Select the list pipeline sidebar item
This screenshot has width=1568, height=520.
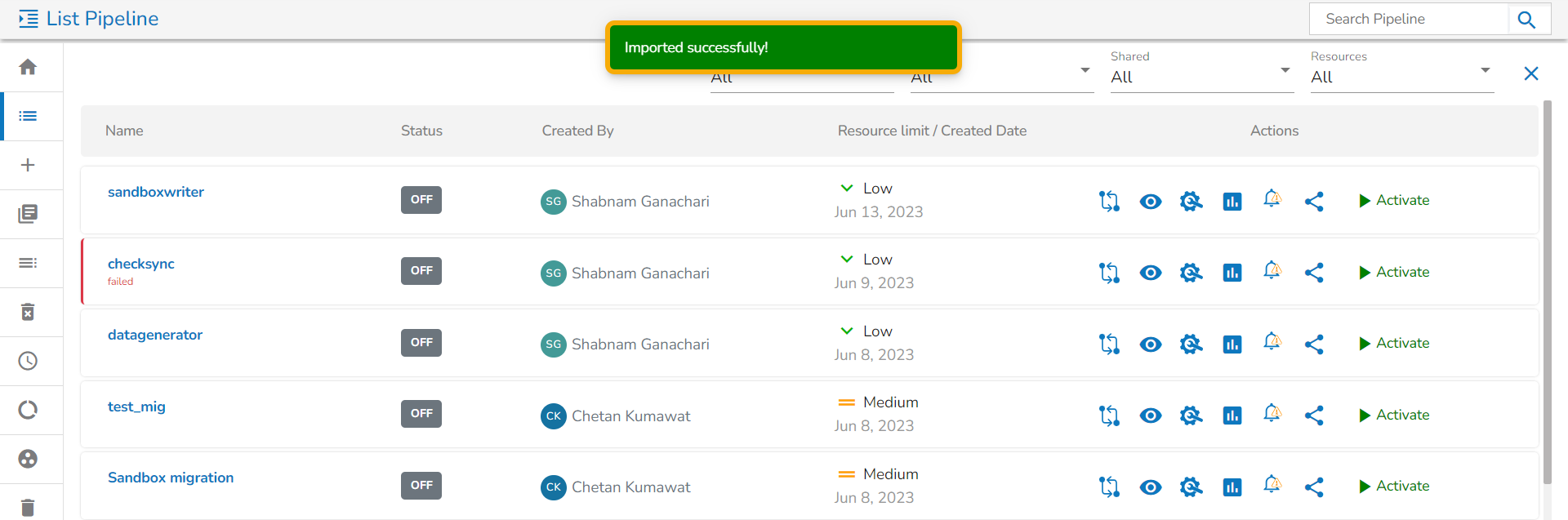click(x=28, y=116)
